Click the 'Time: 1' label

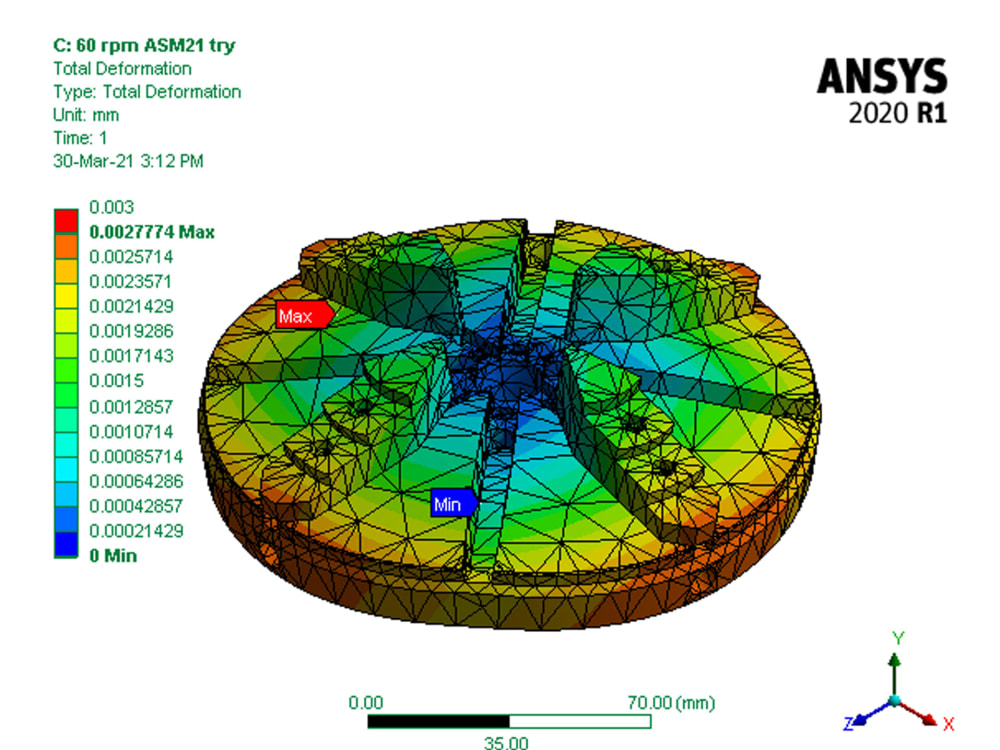click(x=80, y=138)
